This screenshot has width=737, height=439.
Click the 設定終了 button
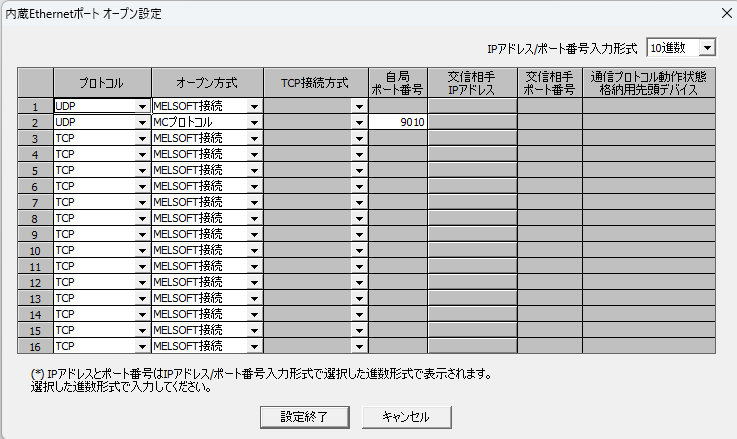pos(299,416)
